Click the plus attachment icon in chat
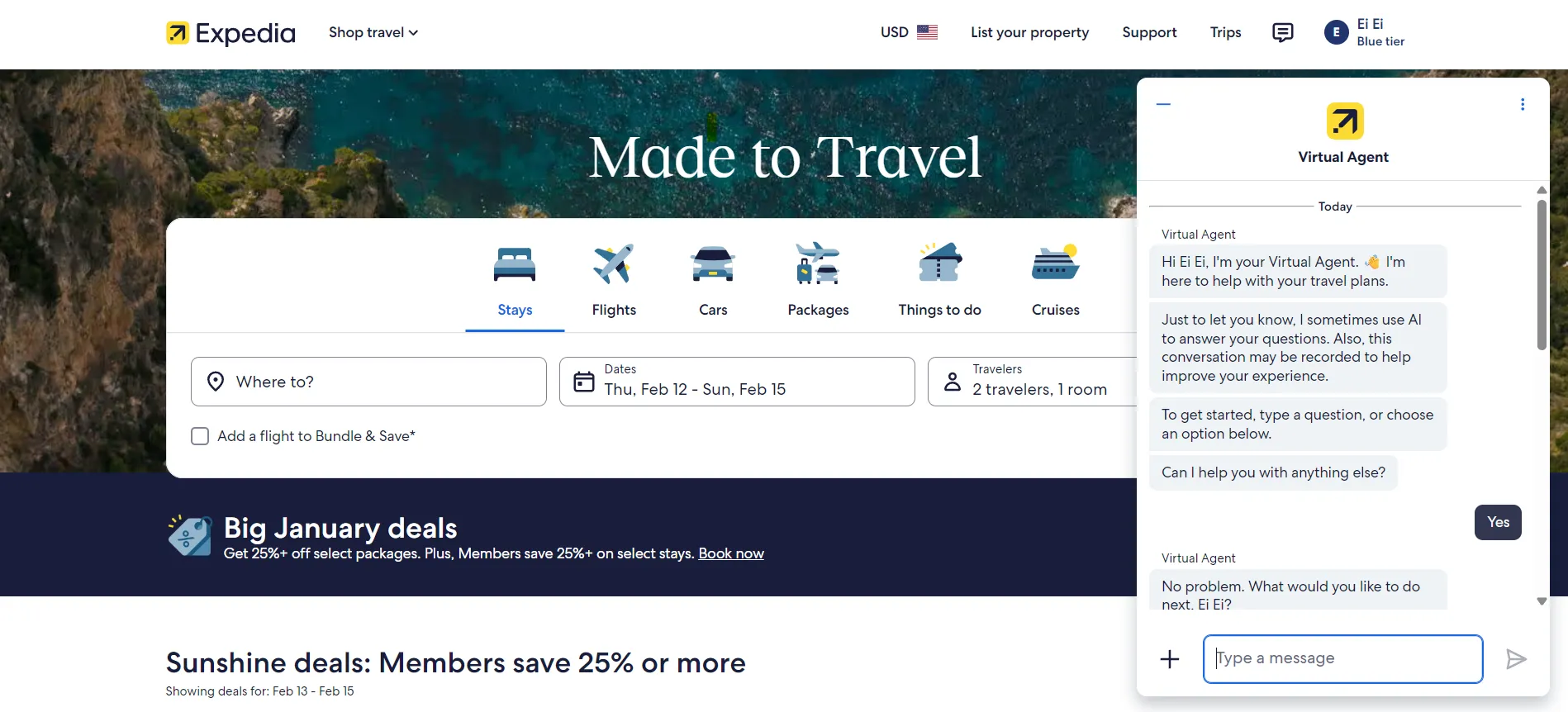Image resolution: width=1568 pixels, height=712 pixels. 1170,659
